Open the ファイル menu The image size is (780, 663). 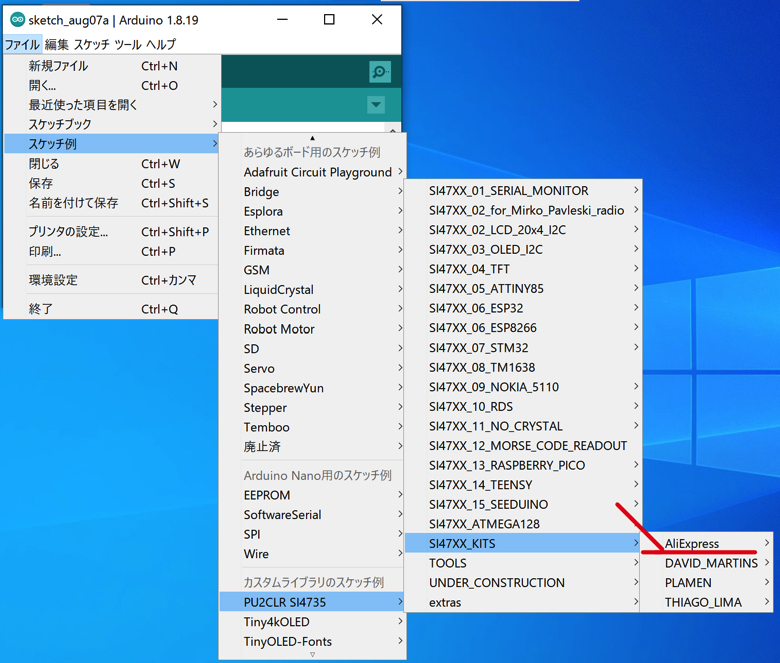(x=22, y=45)
